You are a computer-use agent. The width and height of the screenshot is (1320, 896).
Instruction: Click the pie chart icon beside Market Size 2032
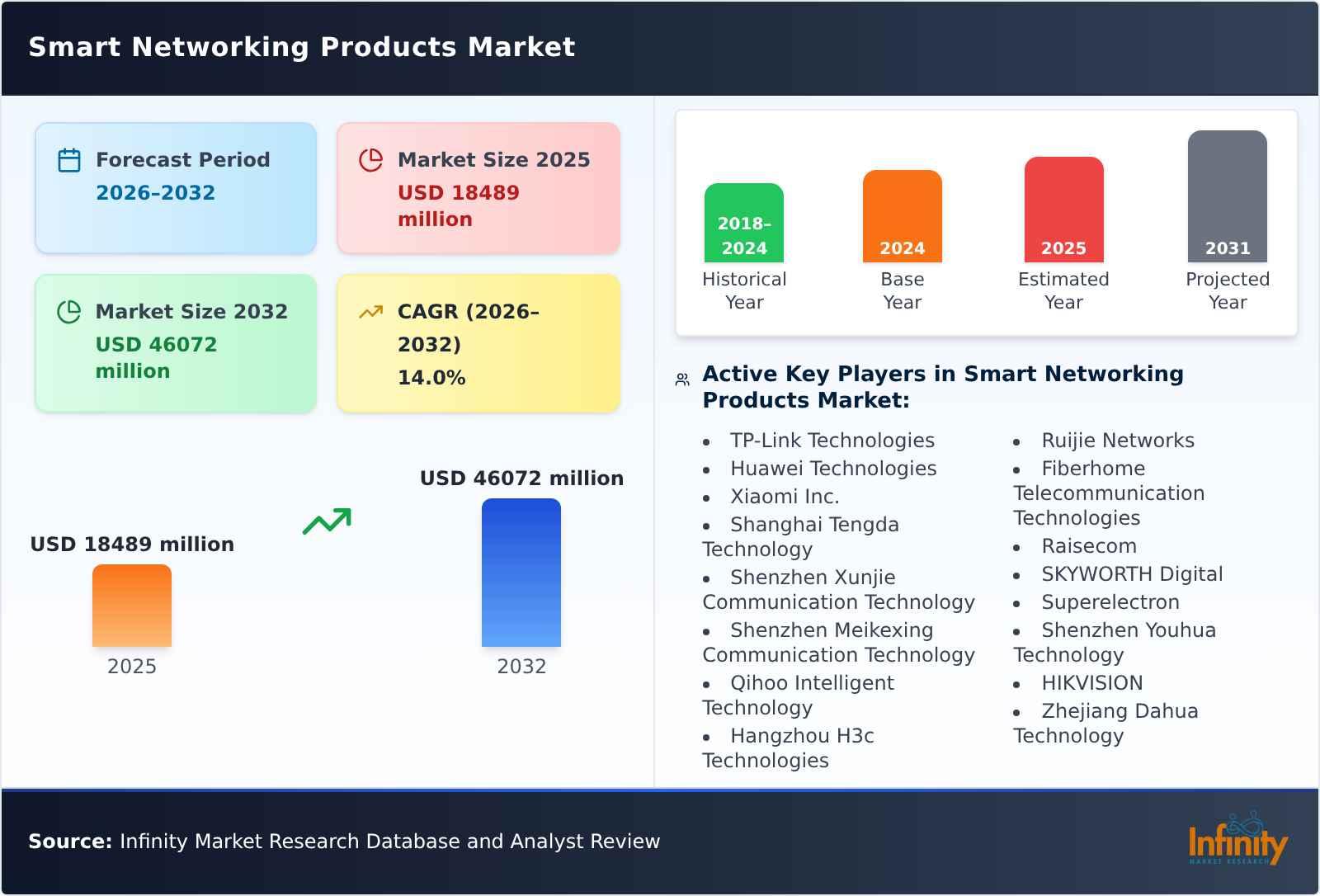tap(68, 311)
